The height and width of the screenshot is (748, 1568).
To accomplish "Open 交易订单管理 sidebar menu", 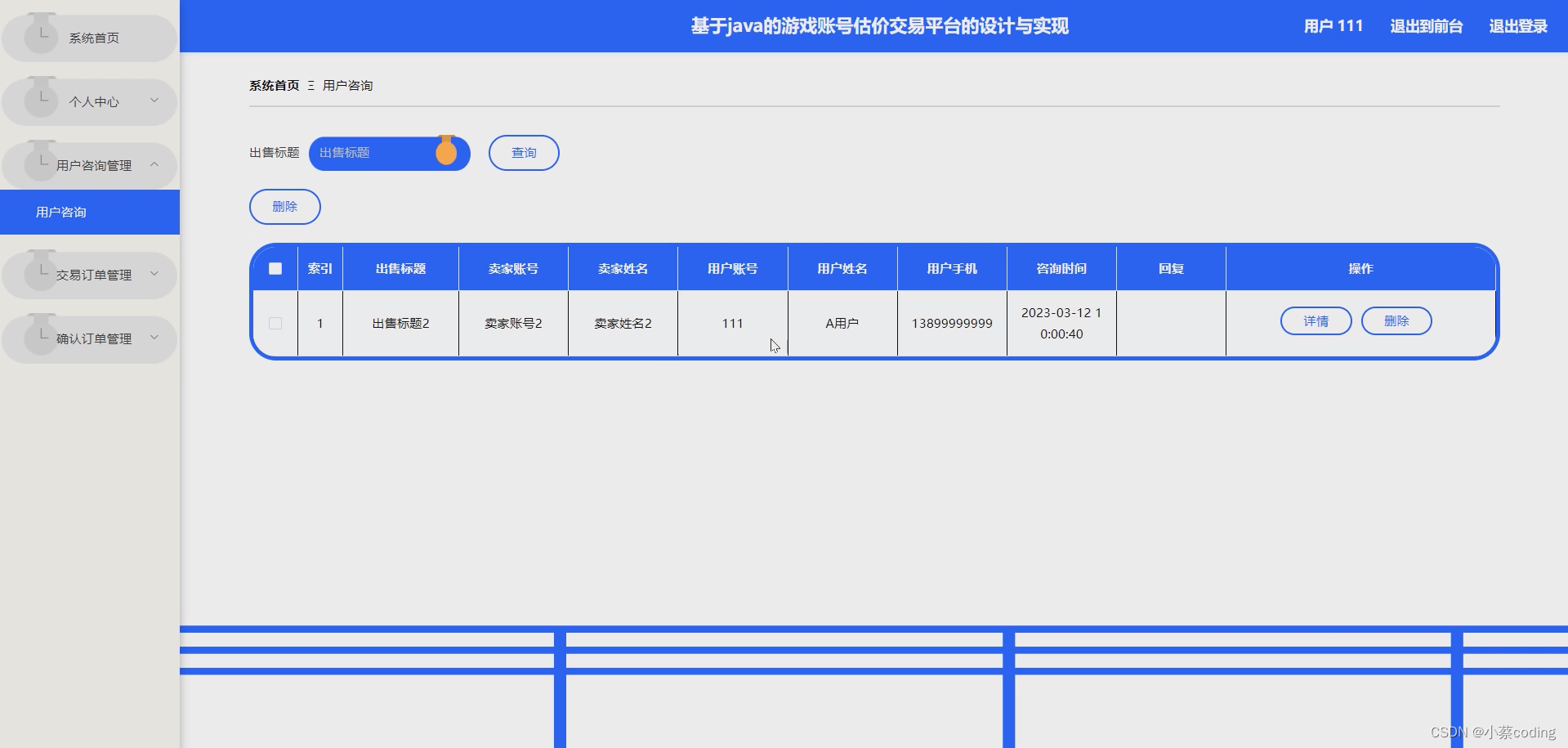I will [89, 275].
